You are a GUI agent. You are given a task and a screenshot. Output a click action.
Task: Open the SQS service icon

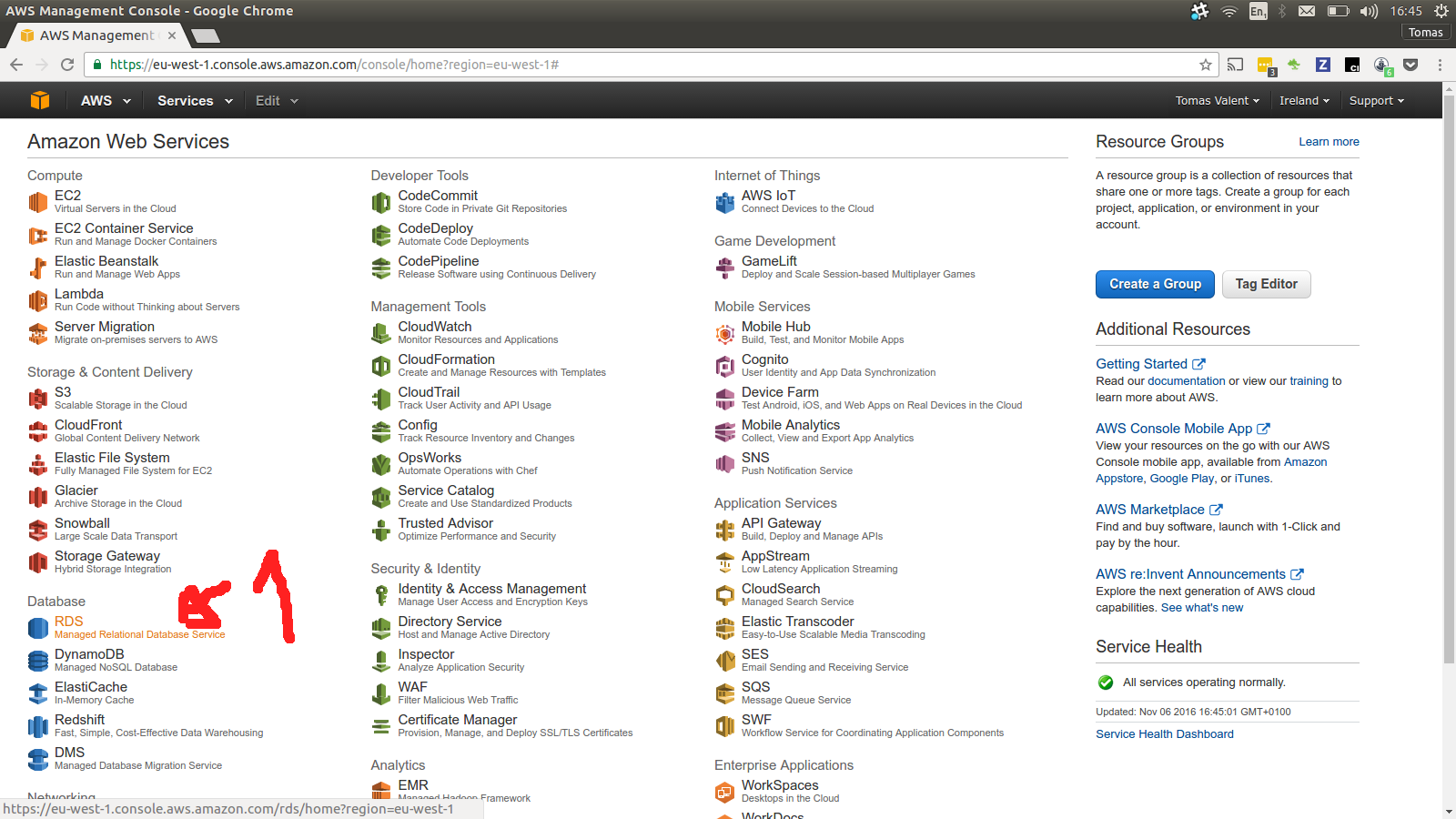(725, 693)
